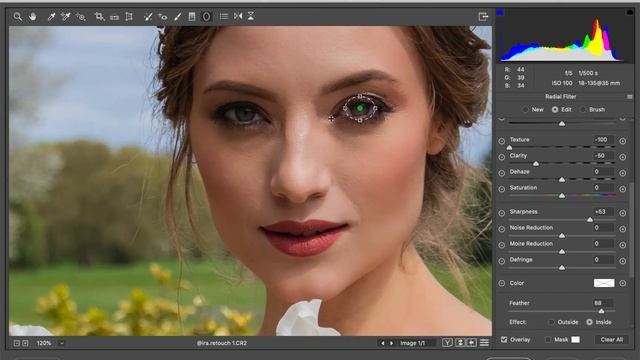Toggle the Mask checkbox
Viewport: 640px width, 360px height.
tap(548, 340)
